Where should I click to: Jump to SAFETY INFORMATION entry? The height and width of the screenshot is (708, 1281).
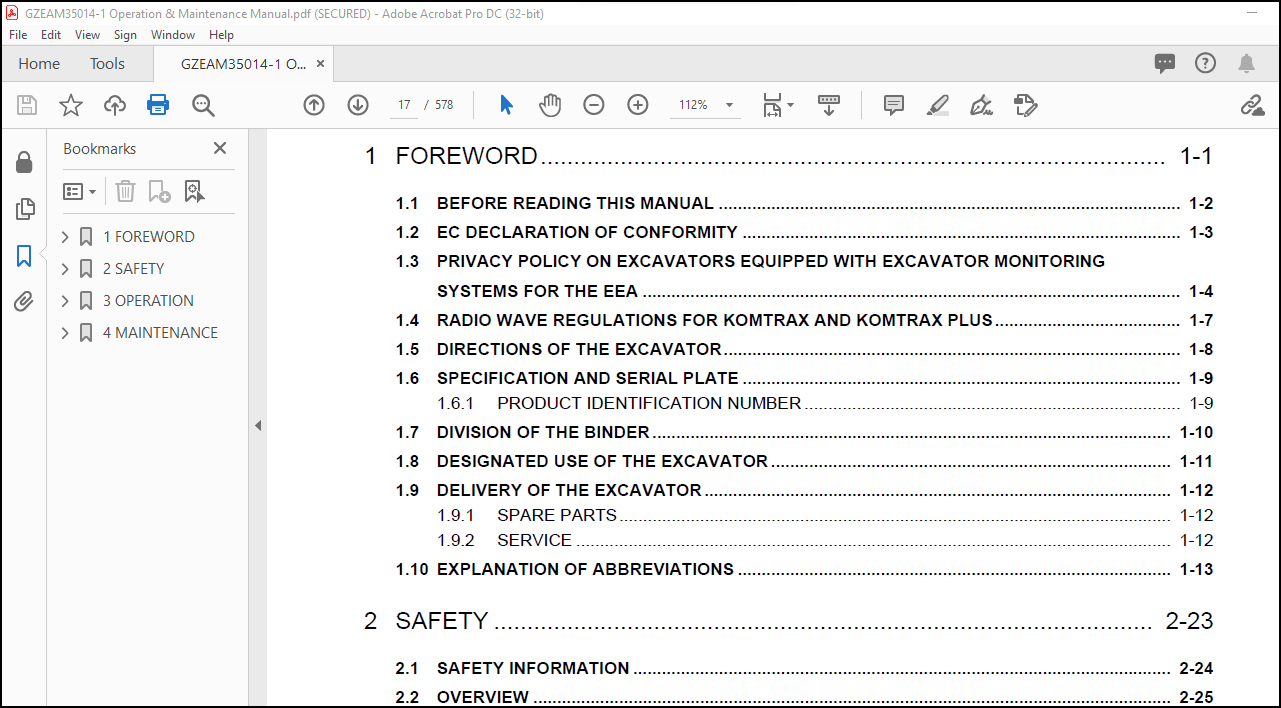tap(533, 668)
